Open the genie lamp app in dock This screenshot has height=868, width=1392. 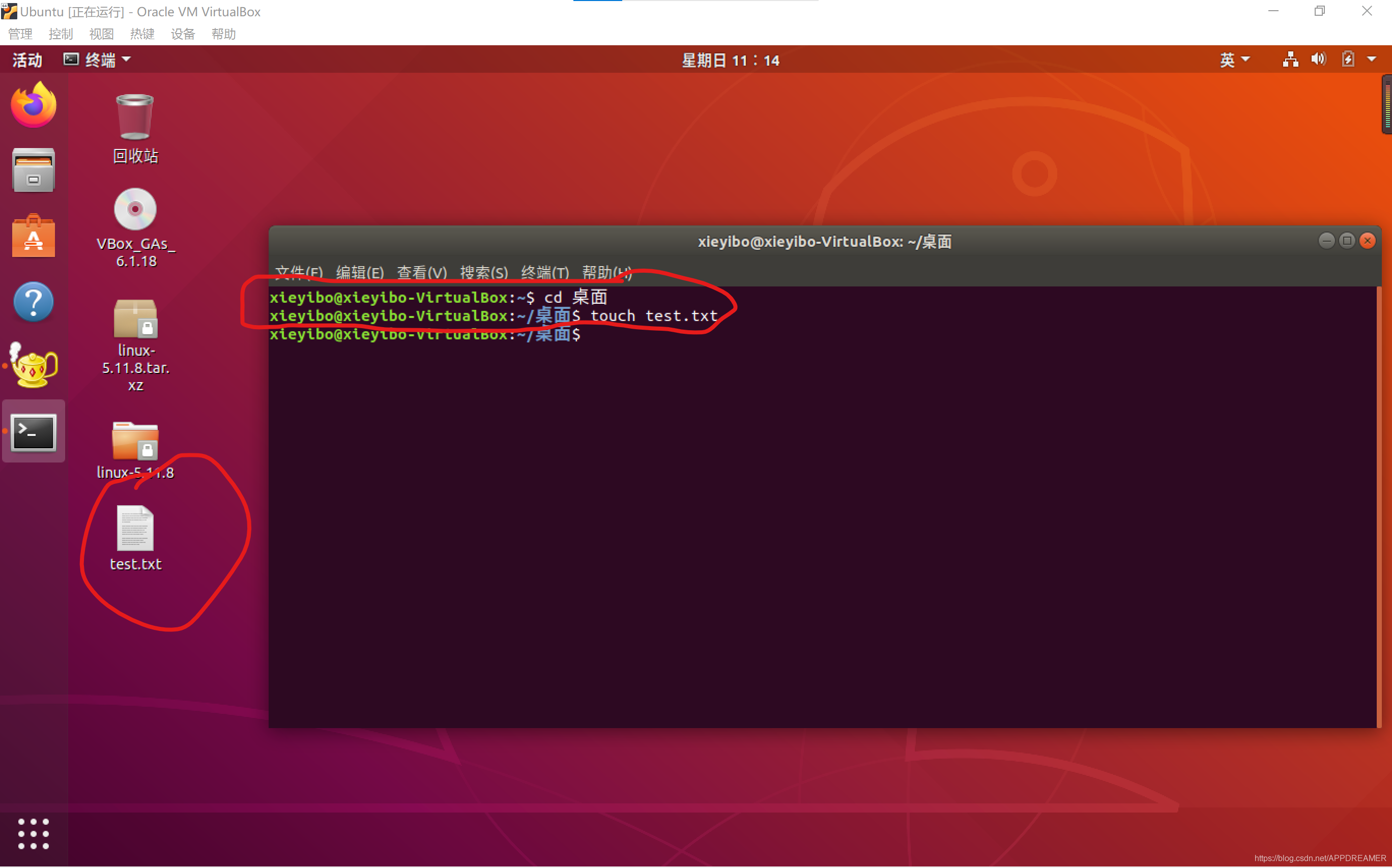tap(33, 365)
